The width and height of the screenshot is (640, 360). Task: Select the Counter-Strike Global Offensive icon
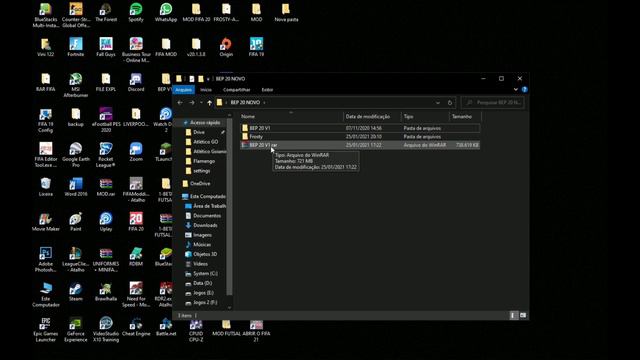[76, 15]
